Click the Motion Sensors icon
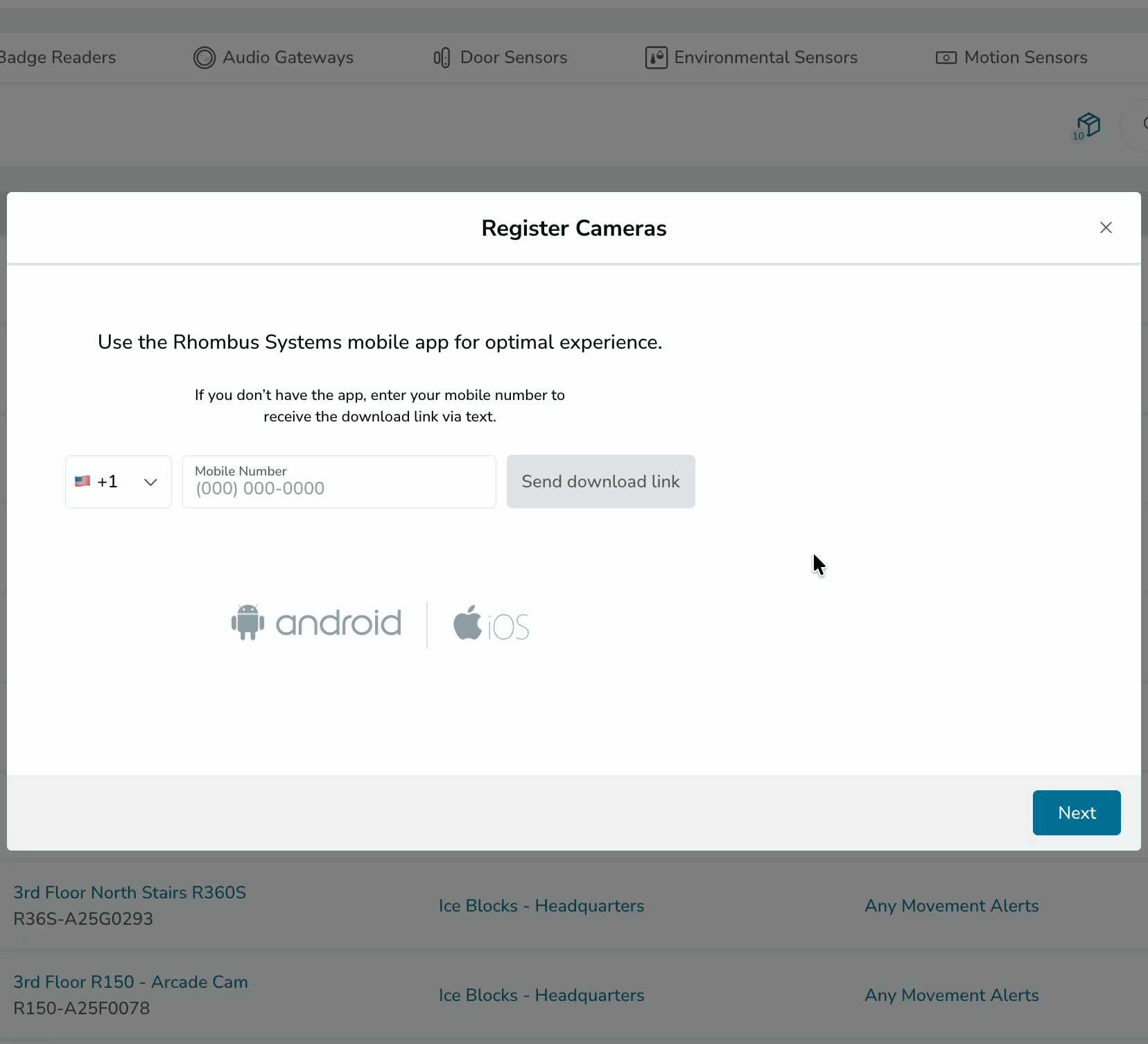This screenshot has width=1148, height=1044. [946, 58]
